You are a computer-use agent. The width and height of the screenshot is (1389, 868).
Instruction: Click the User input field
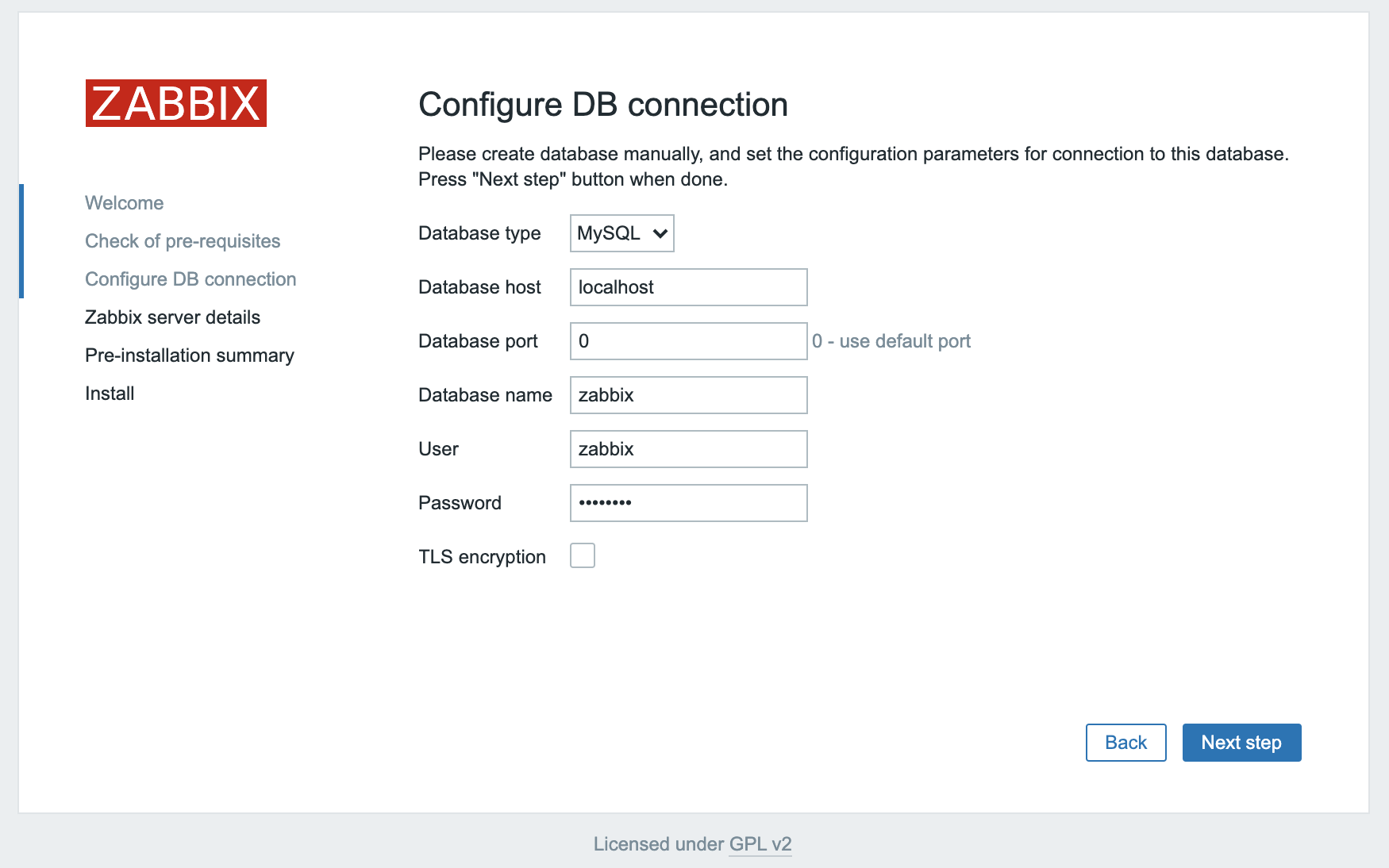[x=688, y=449]
